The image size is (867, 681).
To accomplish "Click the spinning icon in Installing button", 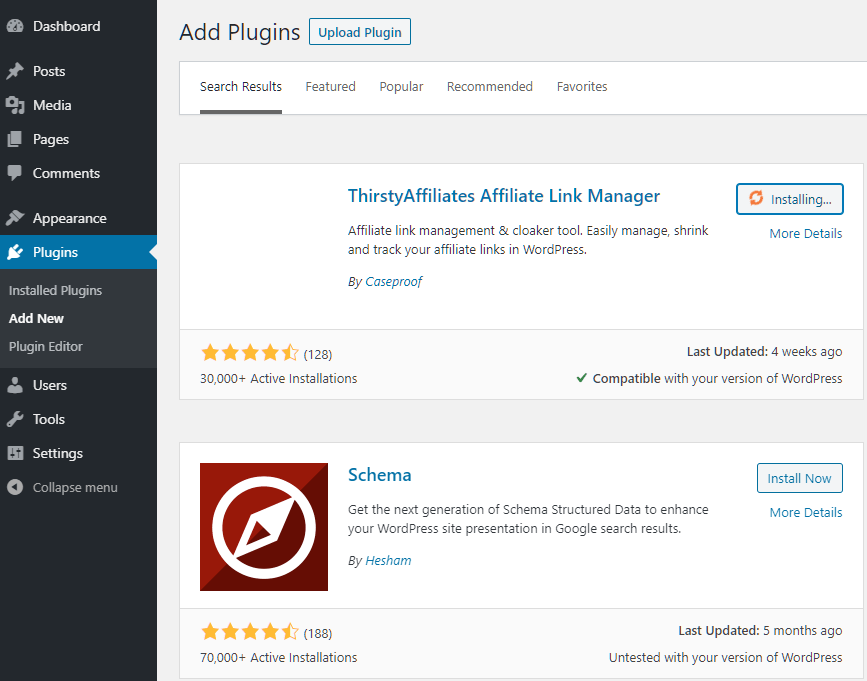I will (x=756, y=198).
